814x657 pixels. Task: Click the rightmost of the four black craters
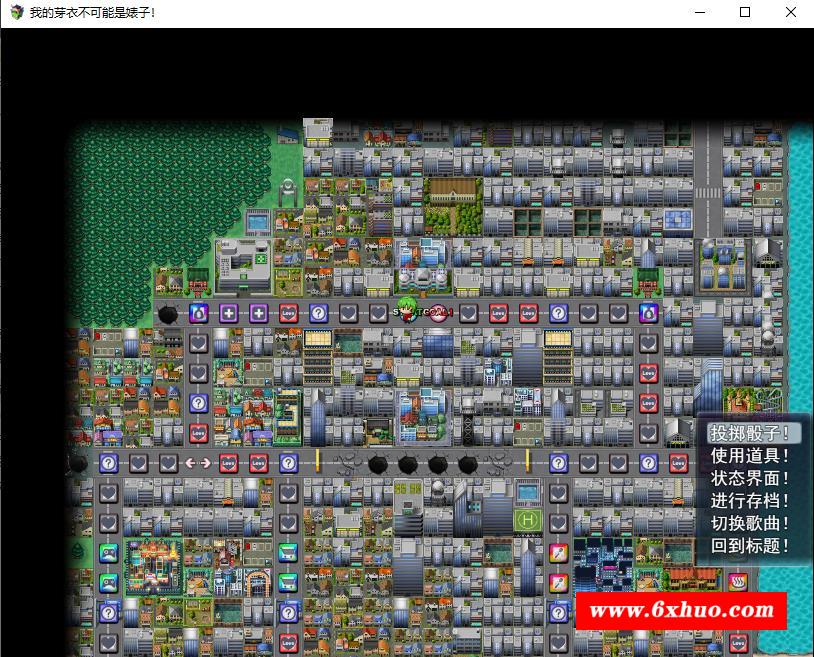(x=468, y=463)
